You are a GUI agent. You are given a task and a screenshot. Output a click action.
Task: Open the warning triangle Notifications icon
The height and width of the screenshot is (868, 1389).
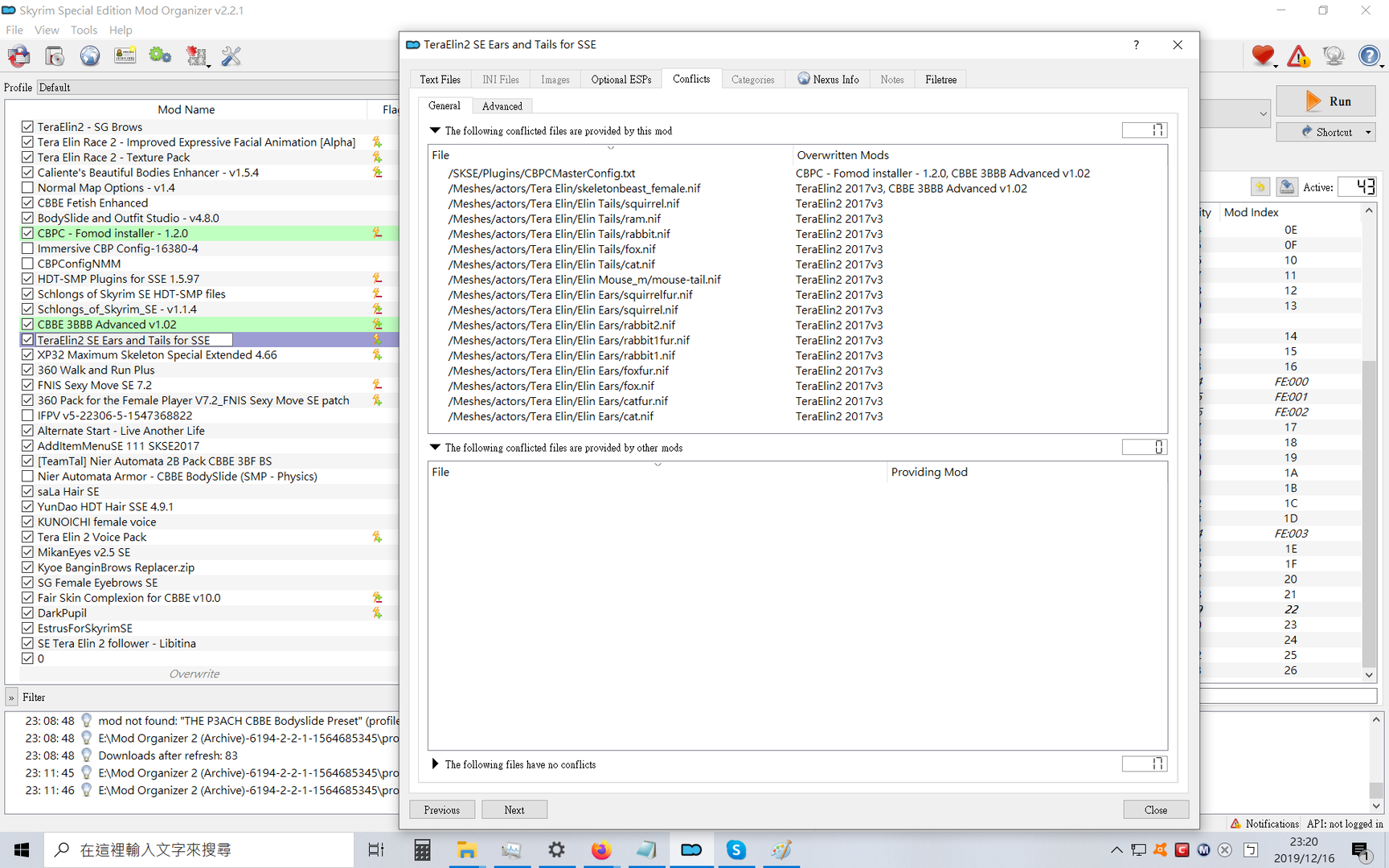point(1298,55)
